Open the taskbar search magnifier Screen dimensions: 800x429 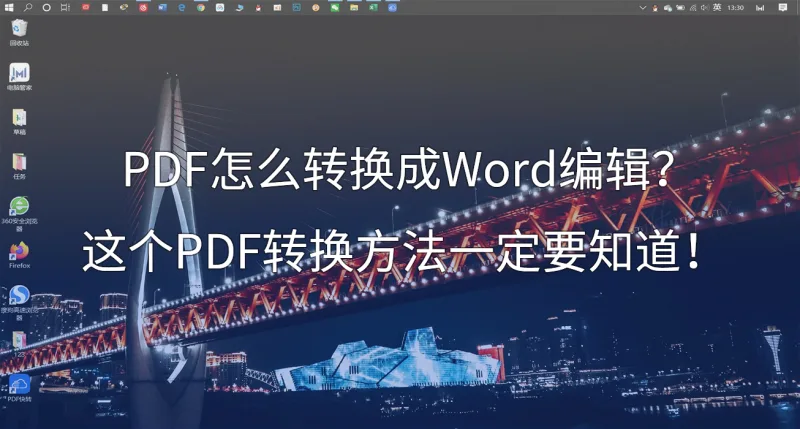point(28,8)
